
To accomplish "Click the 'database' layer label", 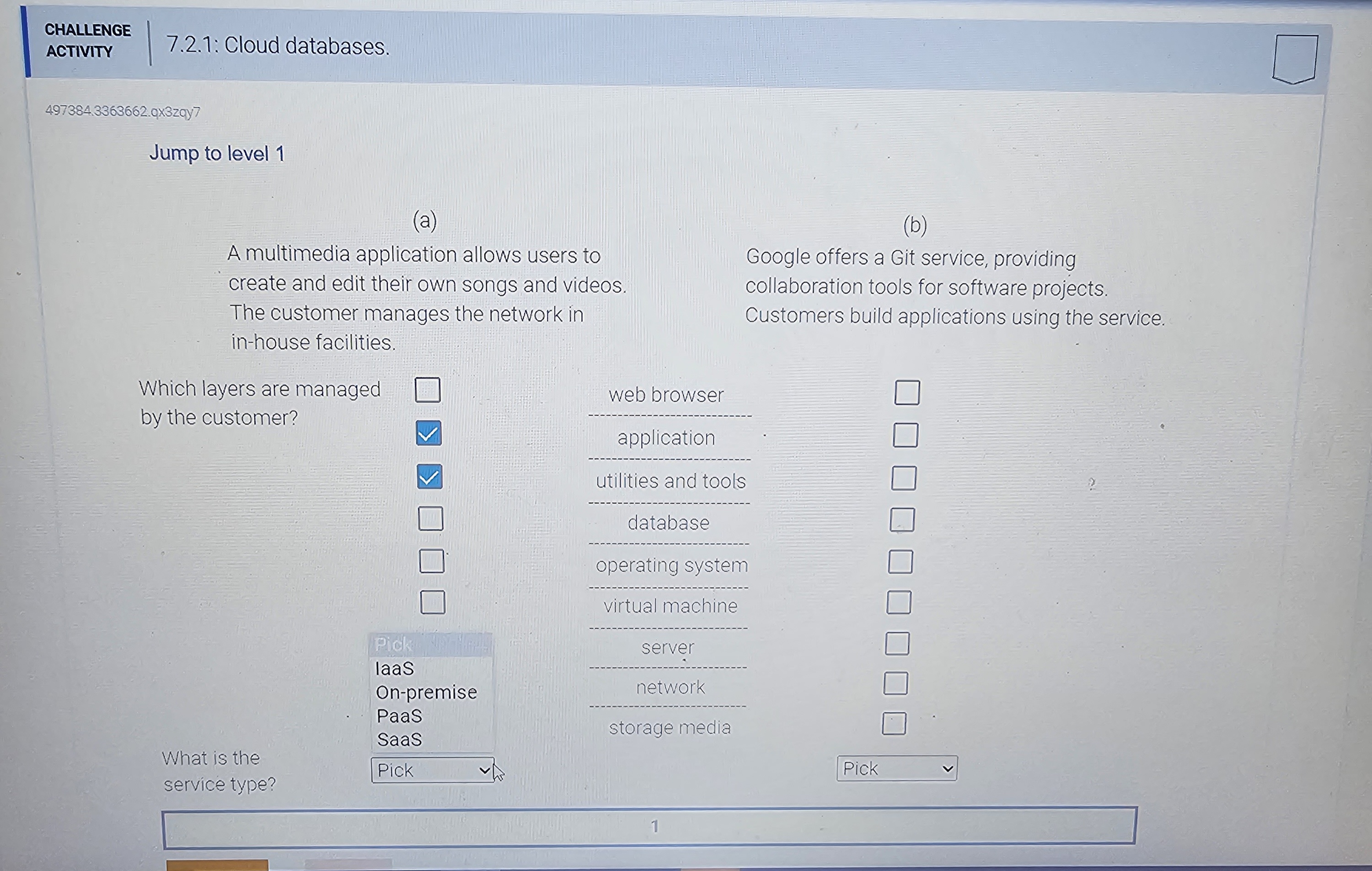I will click(668, 523).
